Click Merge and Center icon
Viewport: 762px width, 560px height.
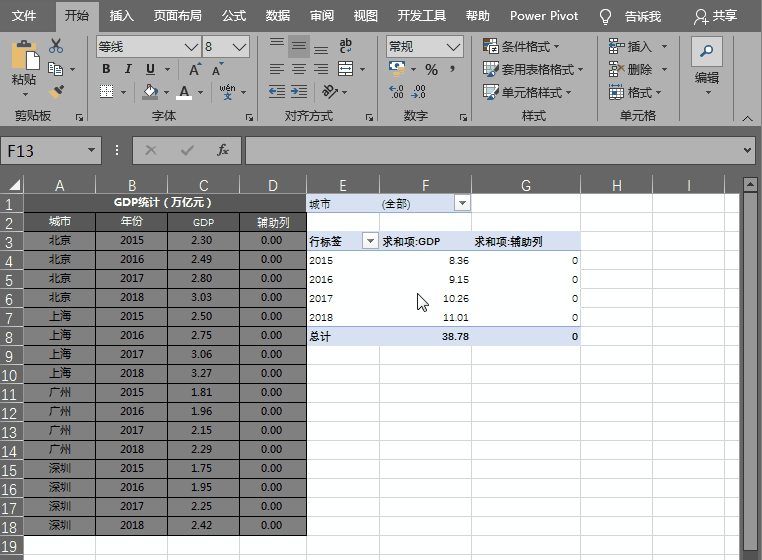click(x=346, y=69)
